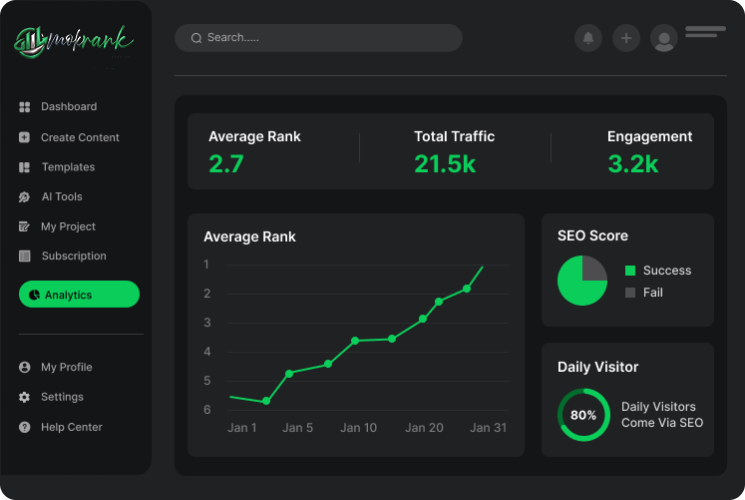Click the Engagement value 3.2k
Screen dimensions: 745x500
point(633,164)
